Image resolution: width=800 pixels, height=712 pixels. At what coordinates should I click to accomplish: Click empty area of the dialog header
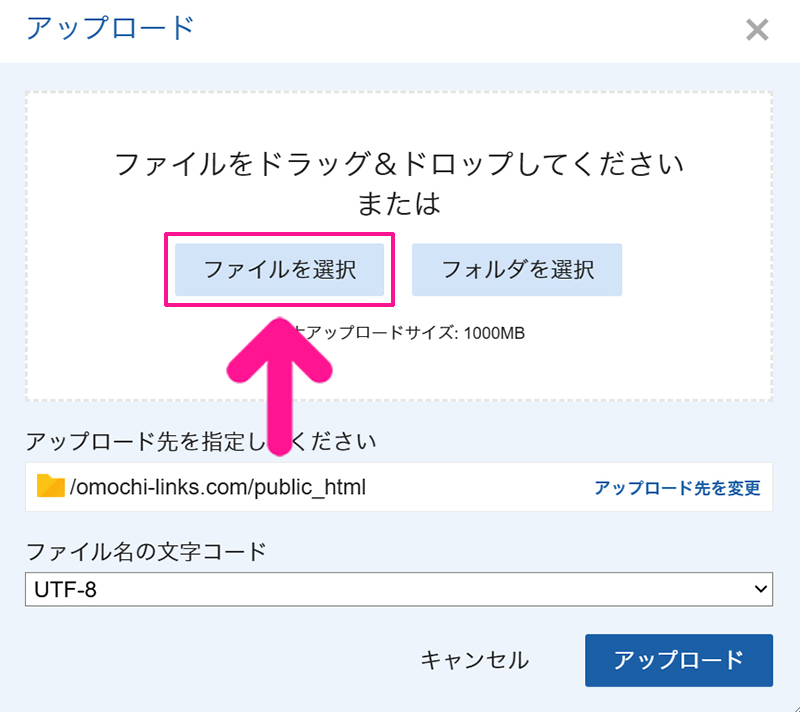pyautogui.click(x=450, y=30)
